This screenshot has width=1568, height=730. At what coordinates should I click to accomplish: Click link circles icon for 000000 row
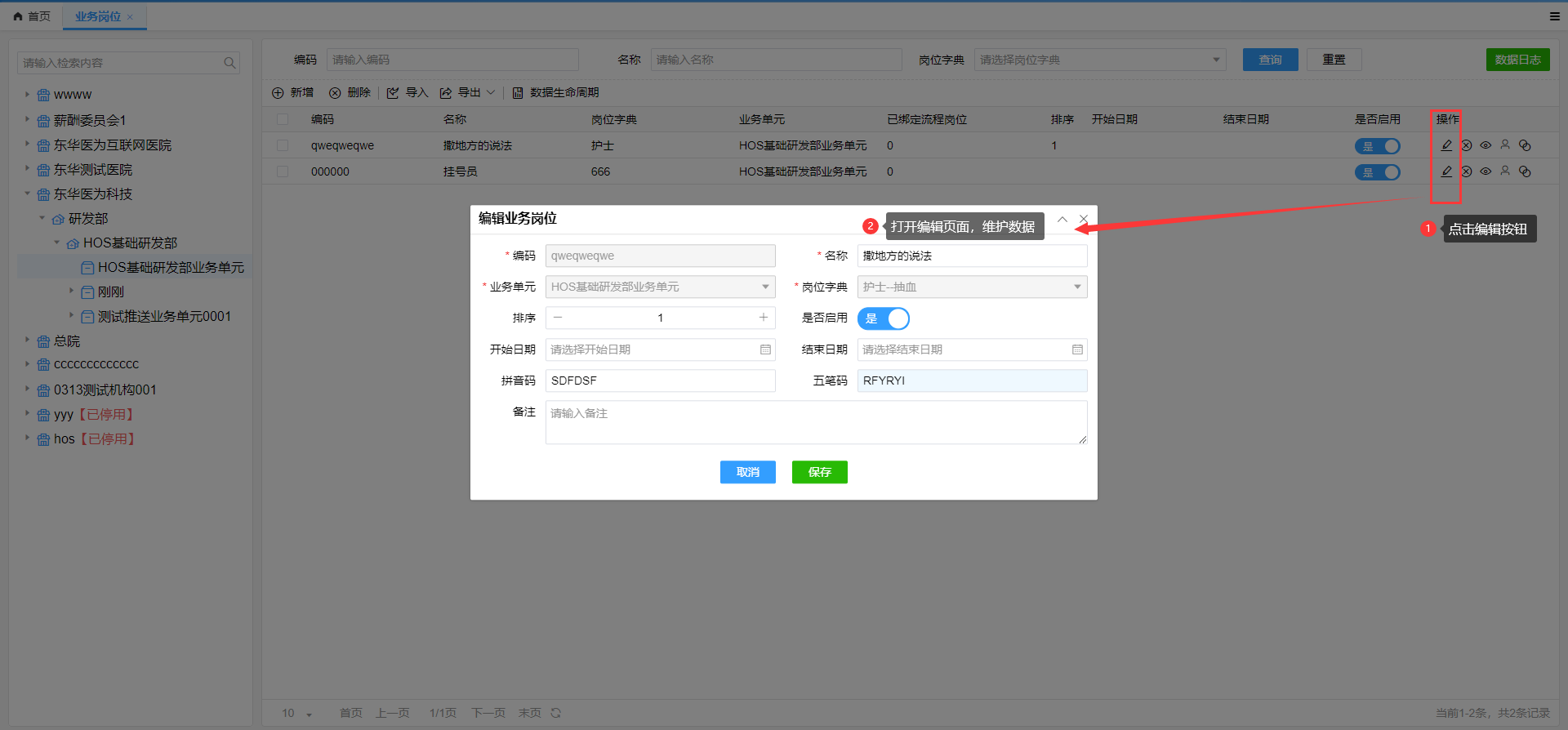(x=1525, y=171)
